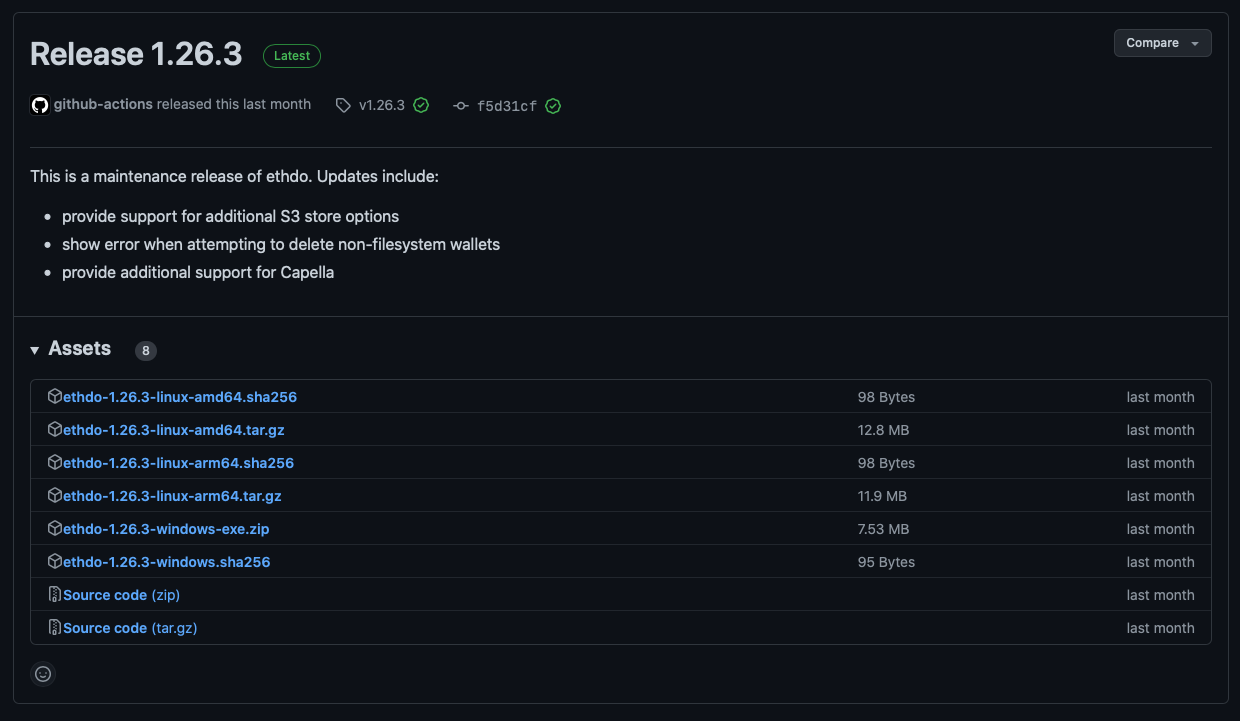Click 'last month' in the windows.sha256 row

(x=1160, y=562)
